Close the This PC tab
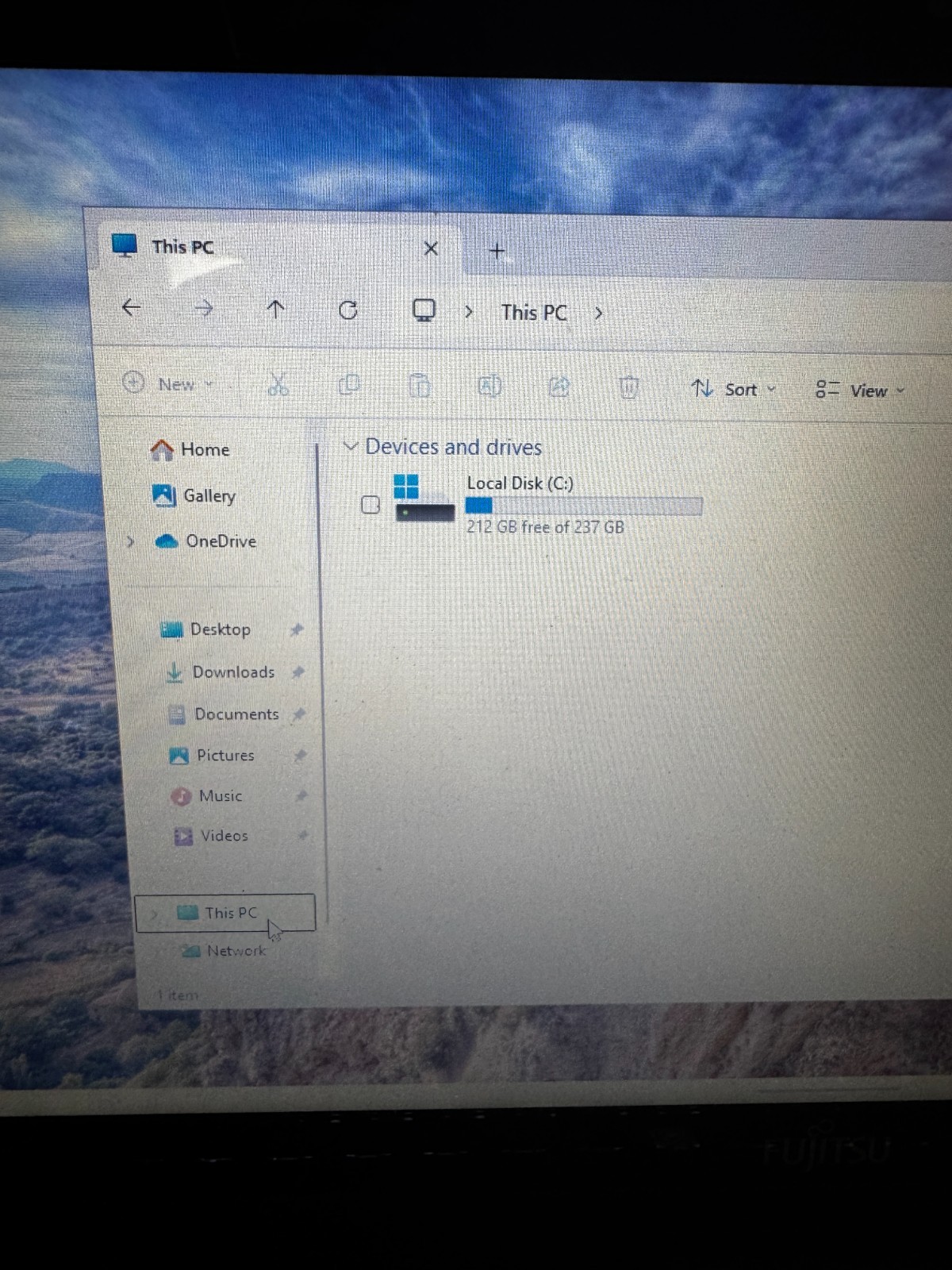Viewport: 952px width, 1270px height. tap(431, 249)
